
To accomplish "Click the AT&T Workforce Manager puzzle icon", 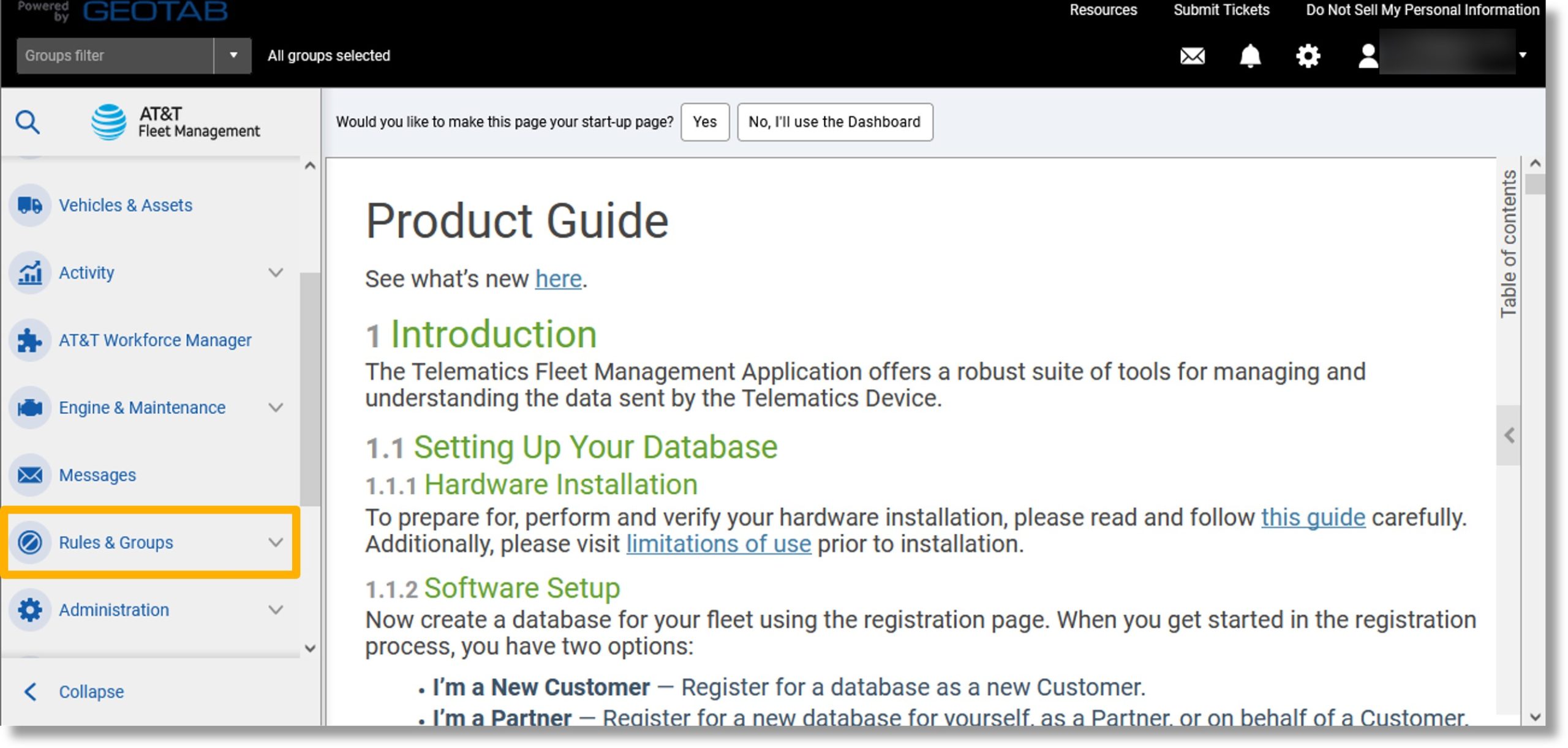I will tap(29, 340).
